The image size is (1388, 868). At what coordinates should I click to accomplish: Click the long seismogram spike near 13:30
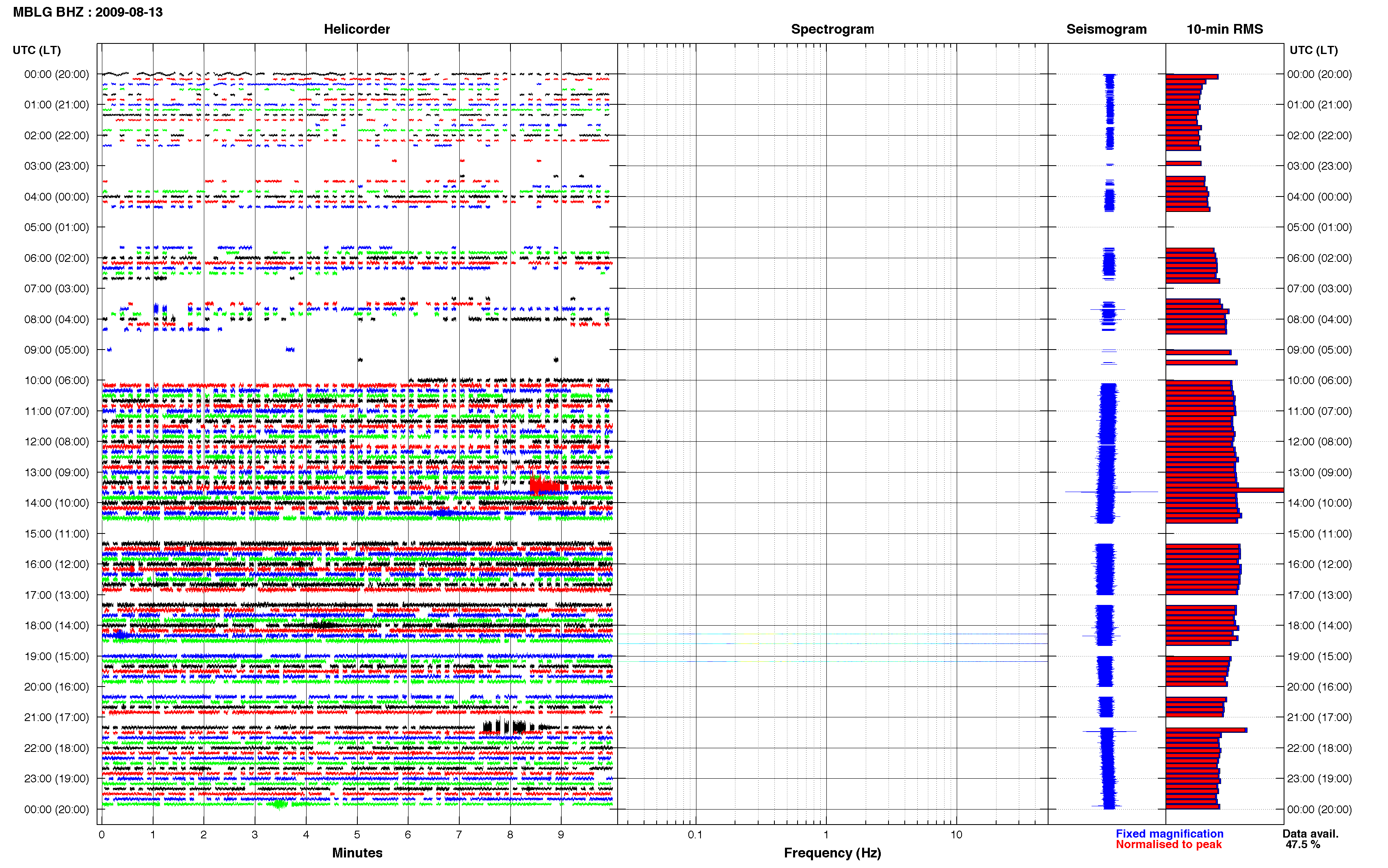click(x=1111, y=491)
